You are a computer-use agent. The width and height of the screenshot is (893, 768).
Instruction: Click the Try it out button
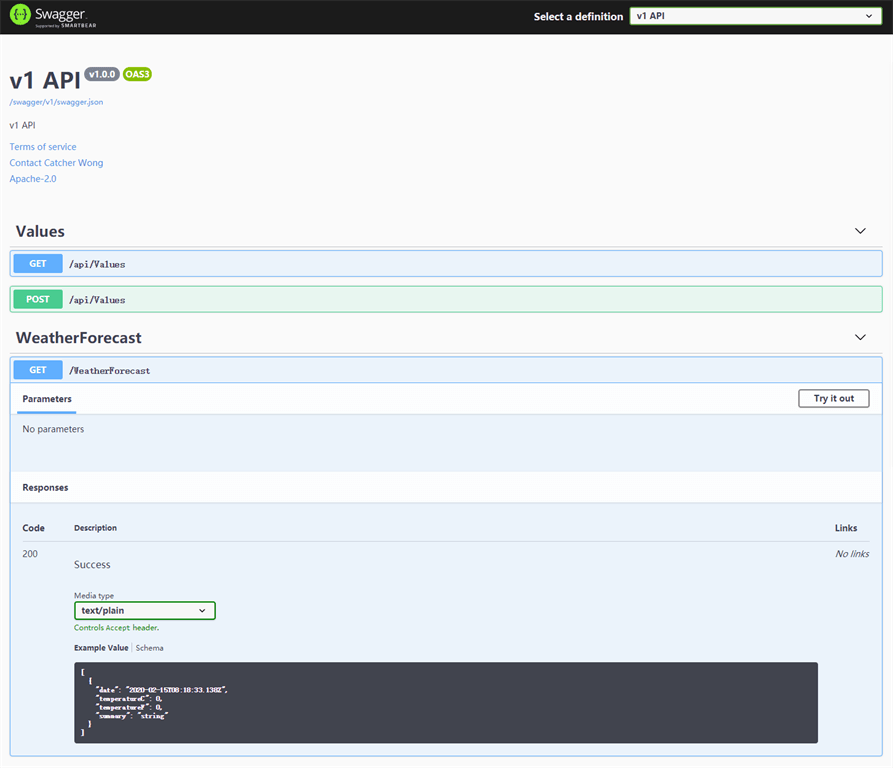click(834, 398)
